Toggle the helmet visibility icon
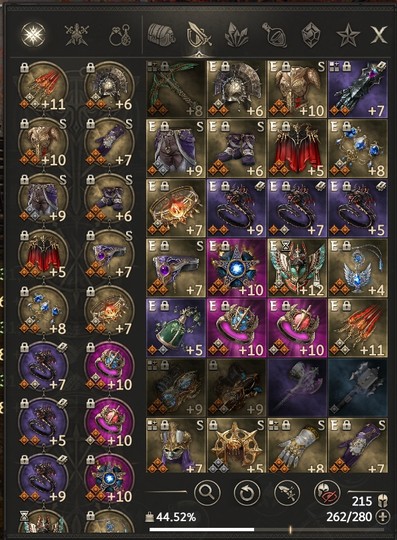 [327, 493]
